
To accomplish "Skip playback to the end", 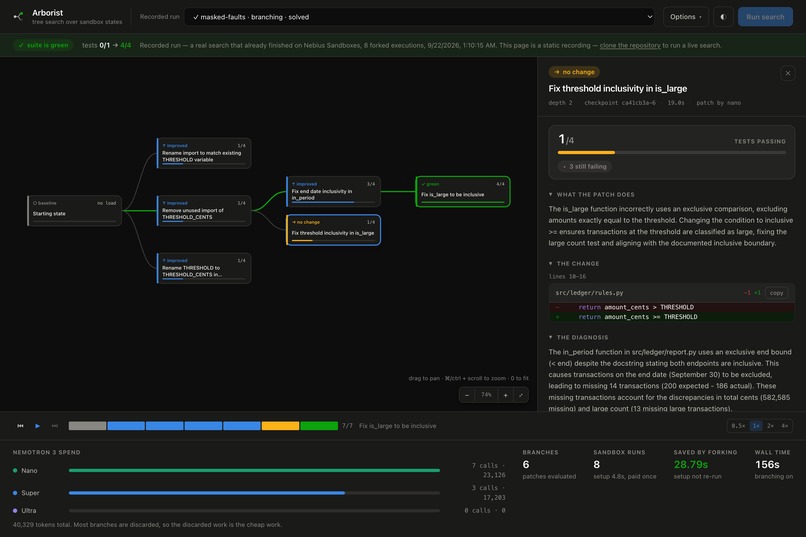I will point(54,425).
